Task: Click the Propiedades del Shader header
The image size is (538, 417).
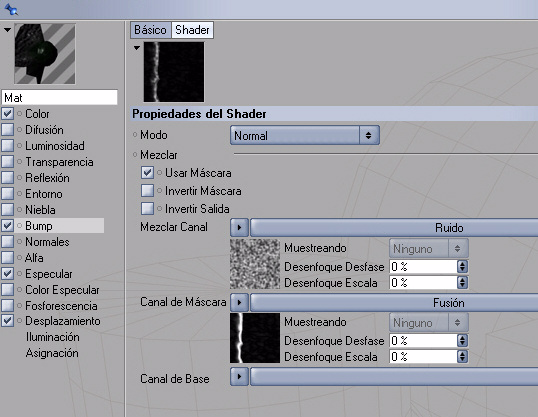Action: (334, 114)
